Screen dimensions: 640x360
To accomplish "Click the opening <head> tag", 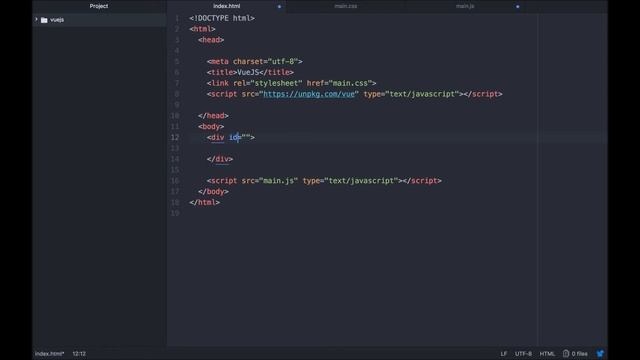I will click(x=211, y=40).
